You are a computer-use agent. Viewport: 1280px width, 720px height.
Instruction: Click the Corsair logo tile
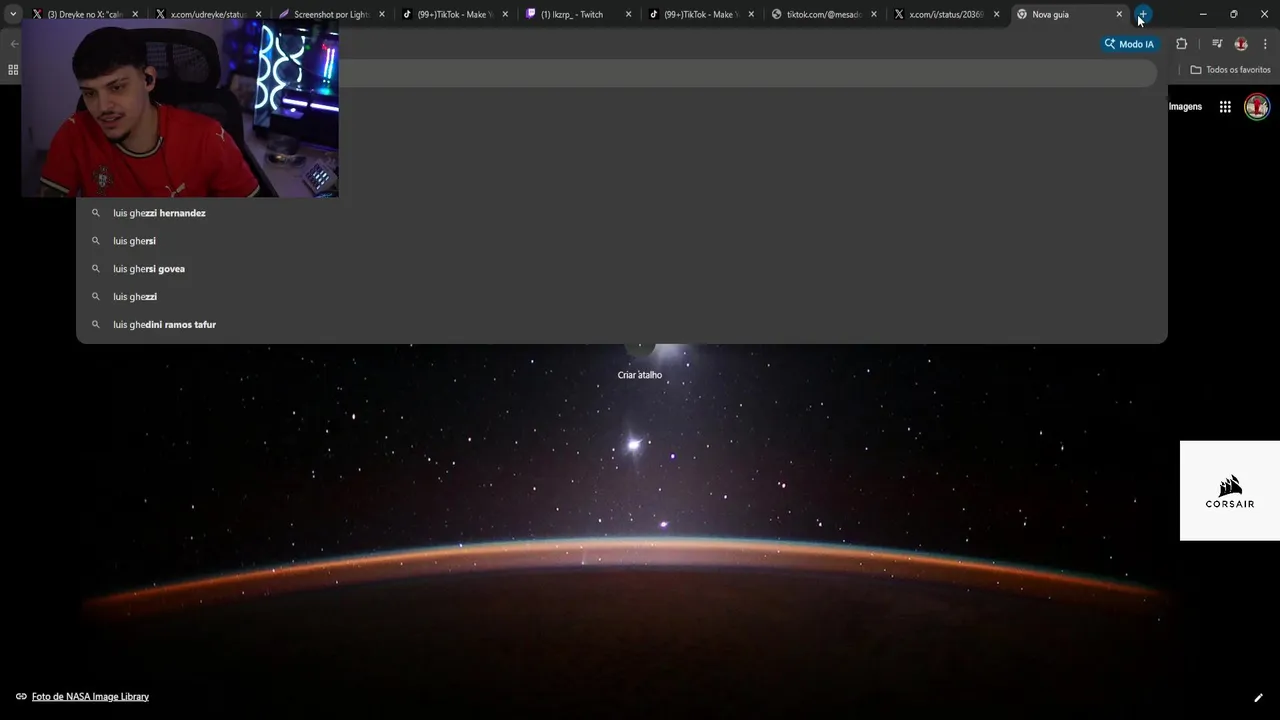click(x=1230, y=491)
